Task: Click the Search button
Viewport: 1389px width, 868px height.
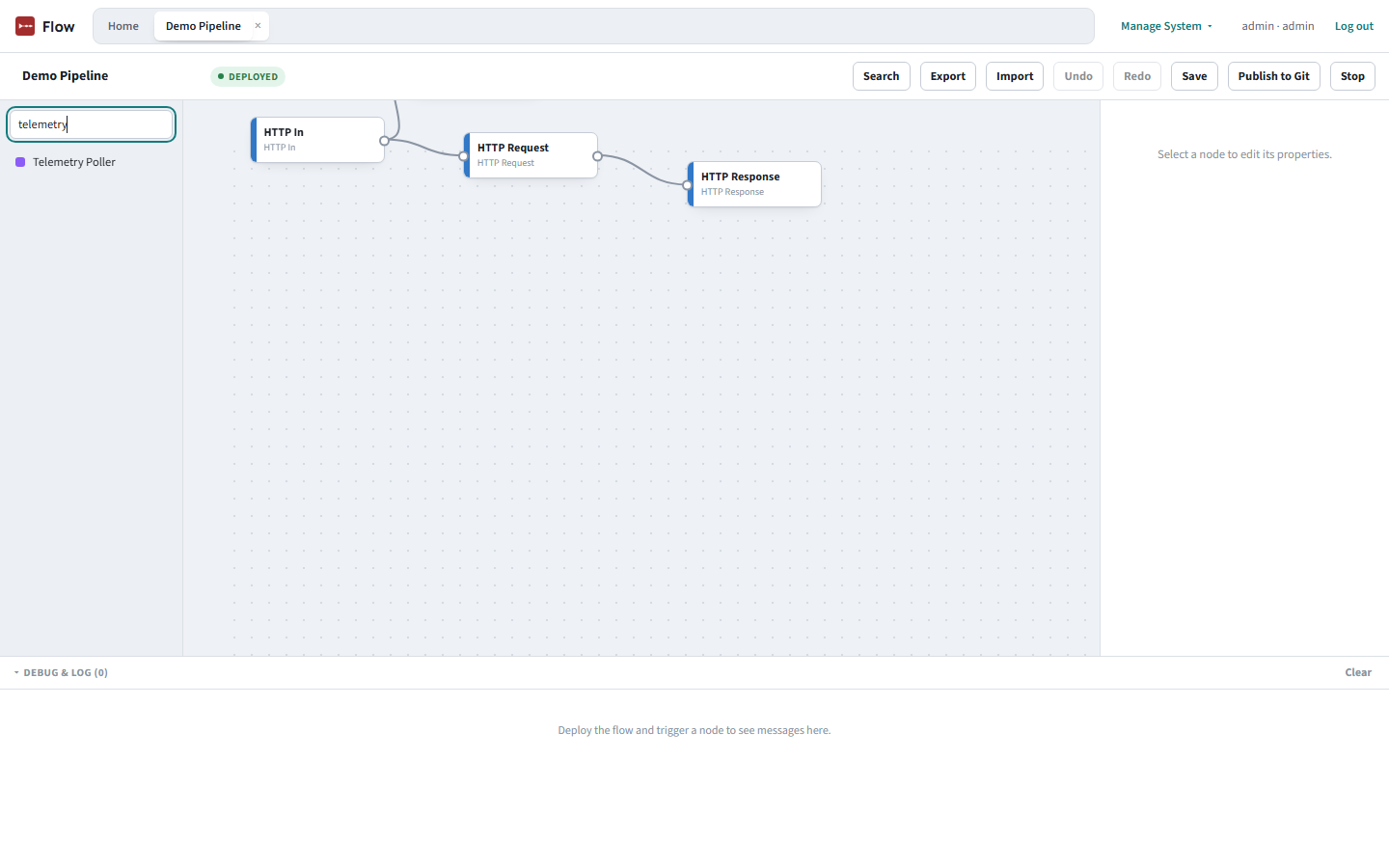Action: (881, 76)
